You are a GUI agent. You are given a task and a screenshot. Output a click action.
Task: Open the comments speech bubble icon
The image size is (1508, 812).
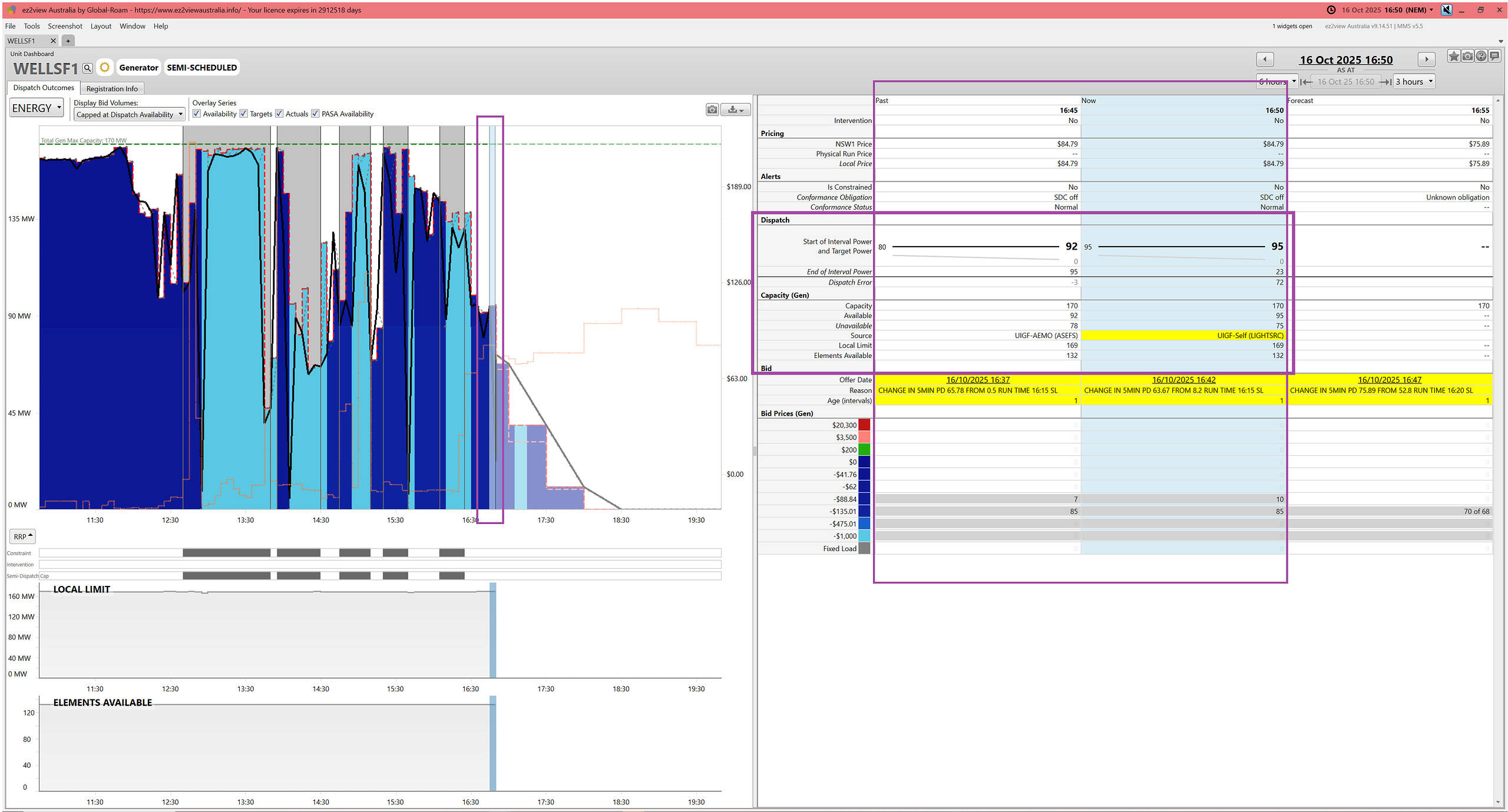coord(1494,57)
